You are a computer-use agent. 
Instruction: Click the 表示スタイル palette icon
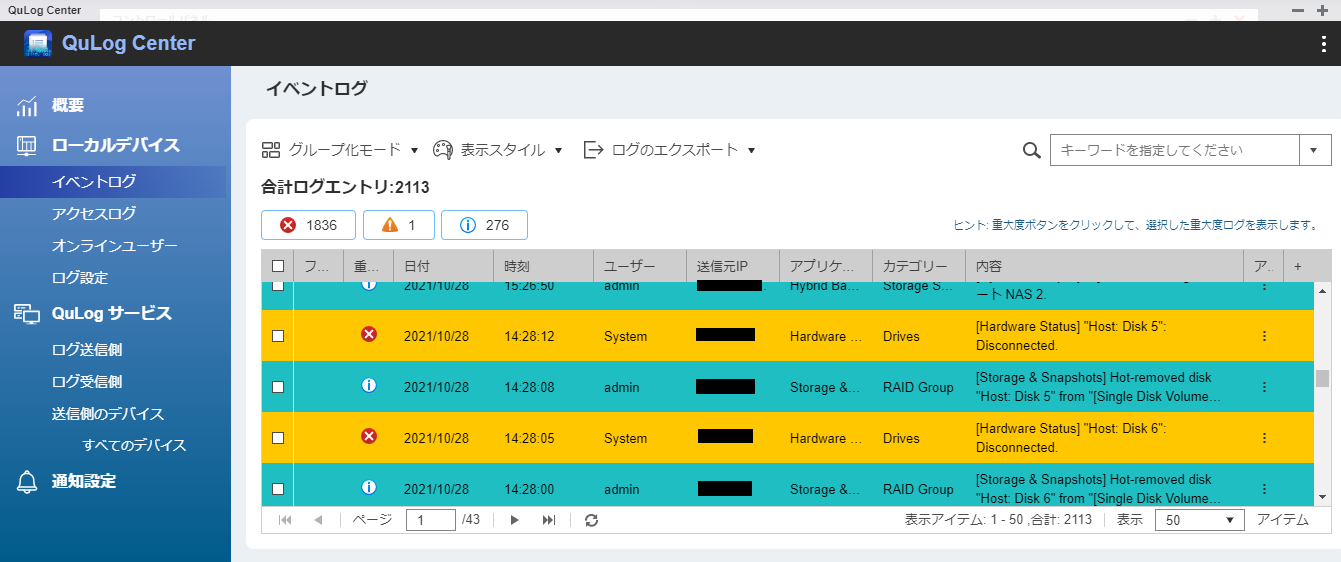coord(443,150)
